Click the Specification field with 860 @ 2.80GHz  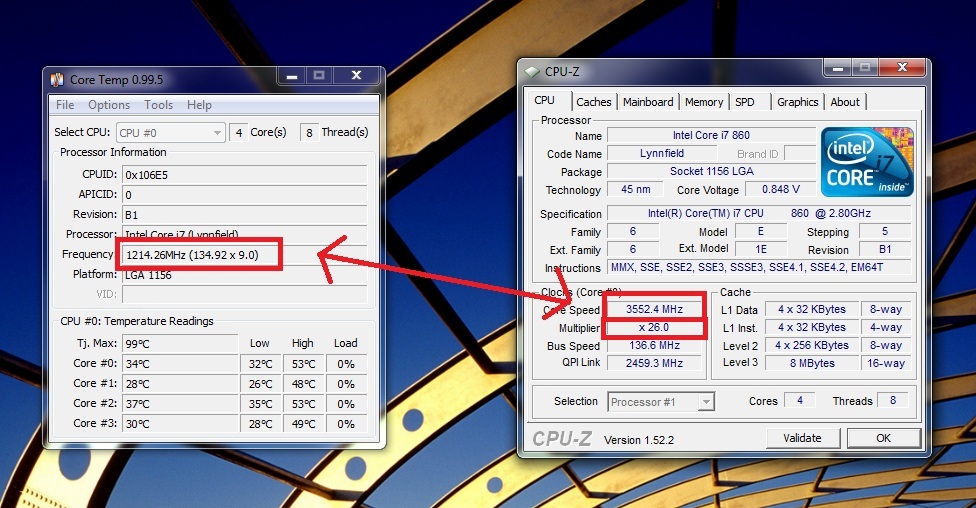tap(759, 214)
